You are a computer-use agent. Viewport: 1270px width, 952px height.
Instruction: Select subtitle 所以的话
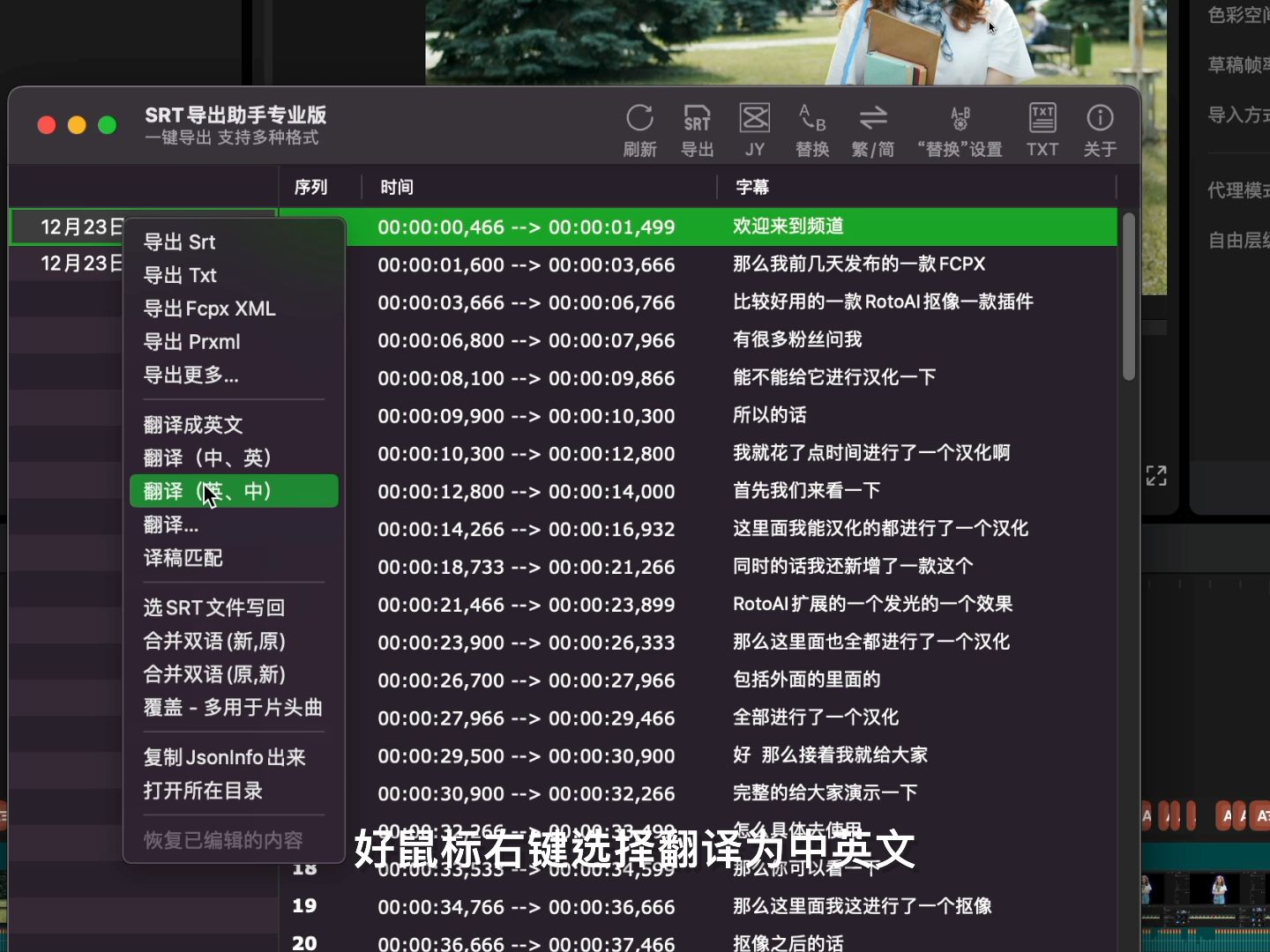point(769,416)
